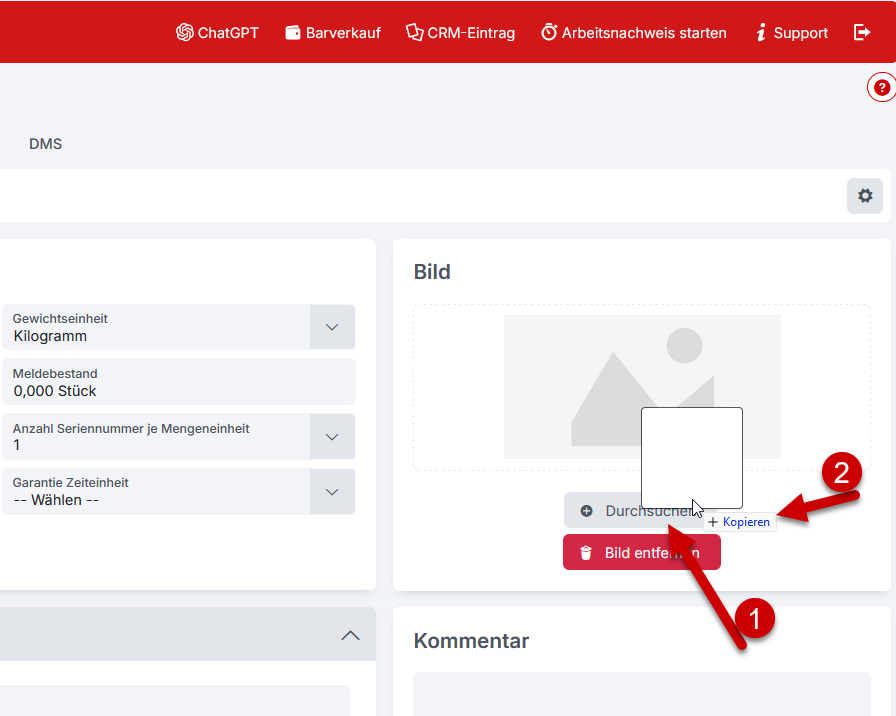The width and height of the screenshot is (896, 716).
Task: Open Barverkauf via the wallet icon
Action: [x=293, y=32]
